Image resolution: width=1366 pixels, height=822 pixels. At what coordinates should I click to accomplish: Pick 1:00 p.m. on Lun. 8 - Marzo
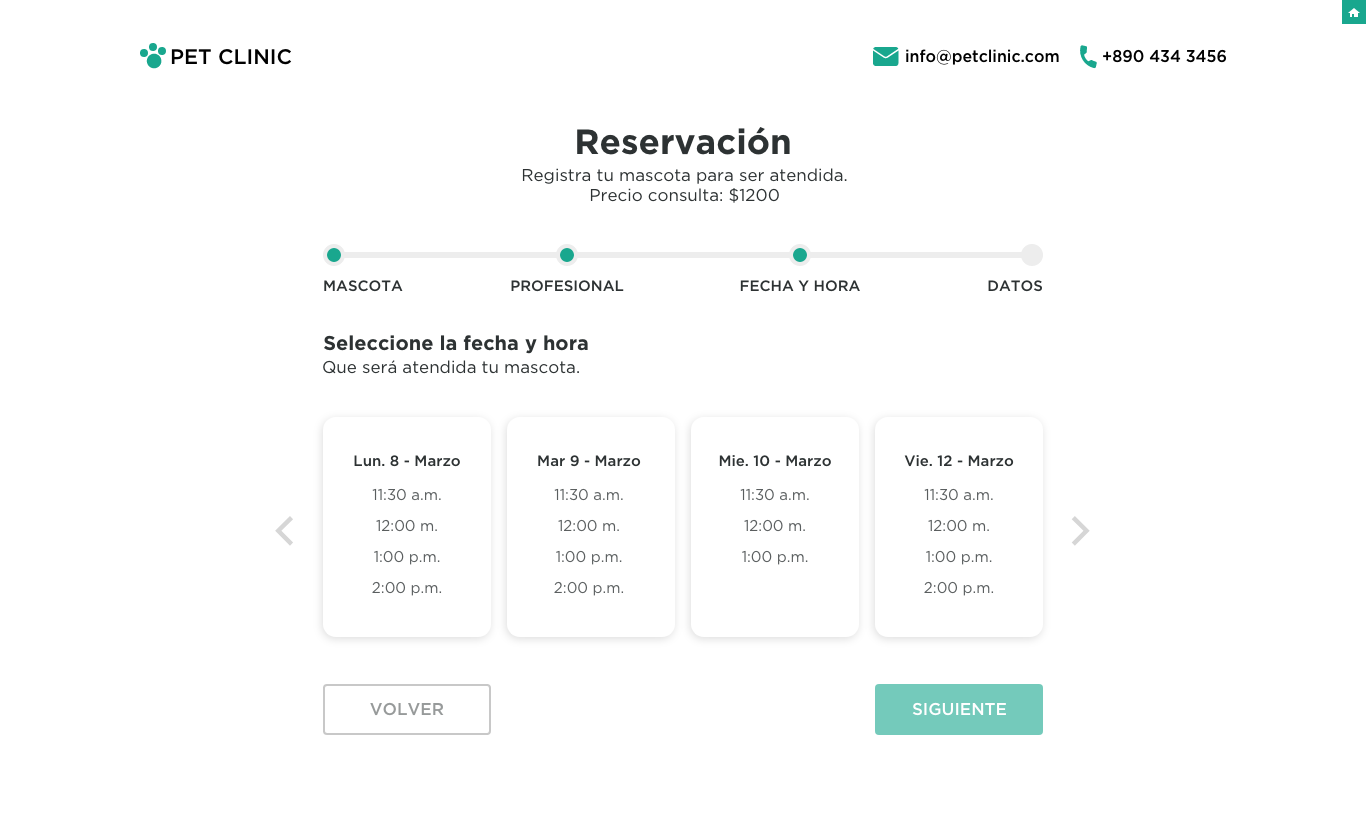[x=407, y=557]
